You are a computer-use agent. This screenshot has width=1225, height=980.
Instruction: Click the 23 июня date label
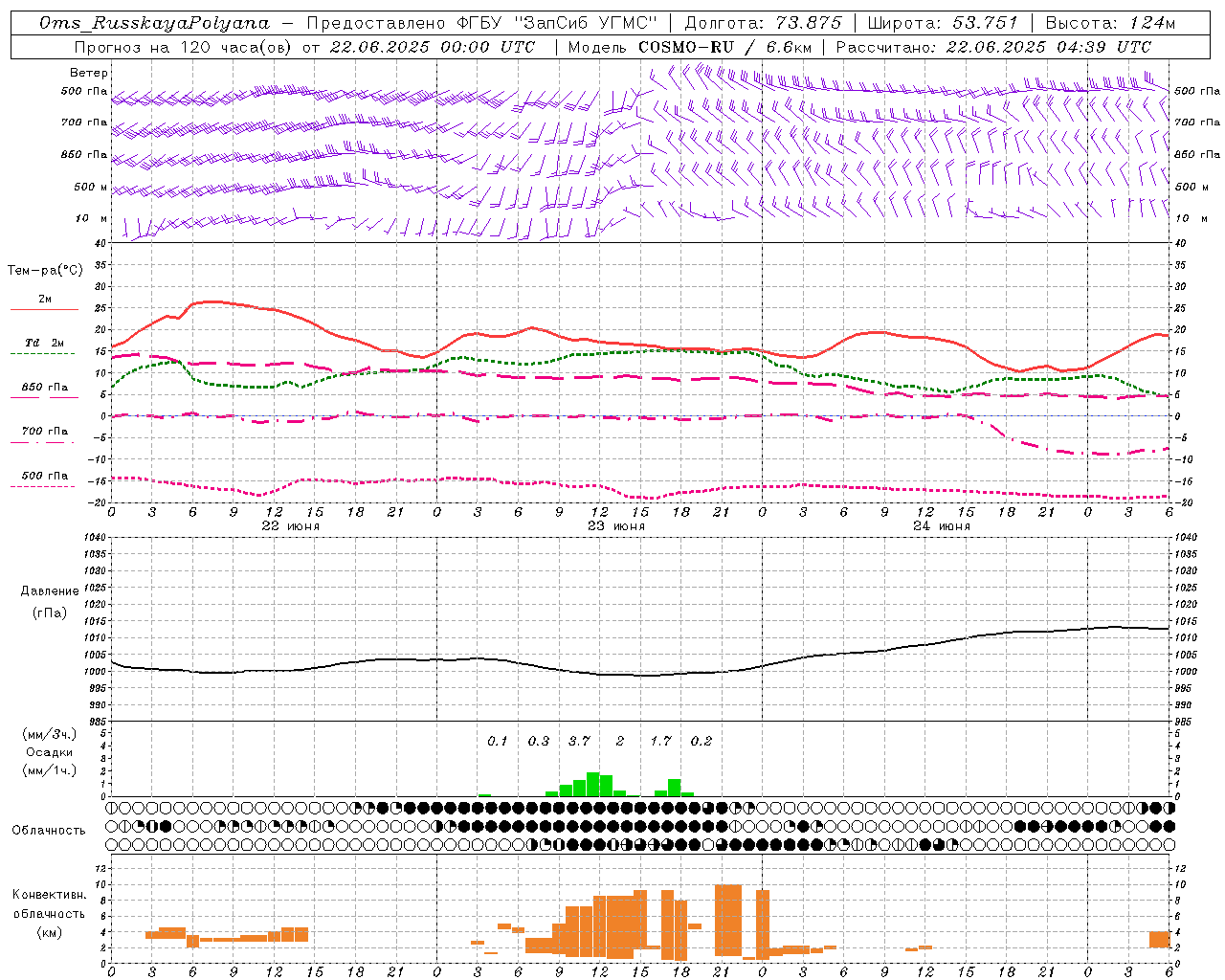[615, 526]
